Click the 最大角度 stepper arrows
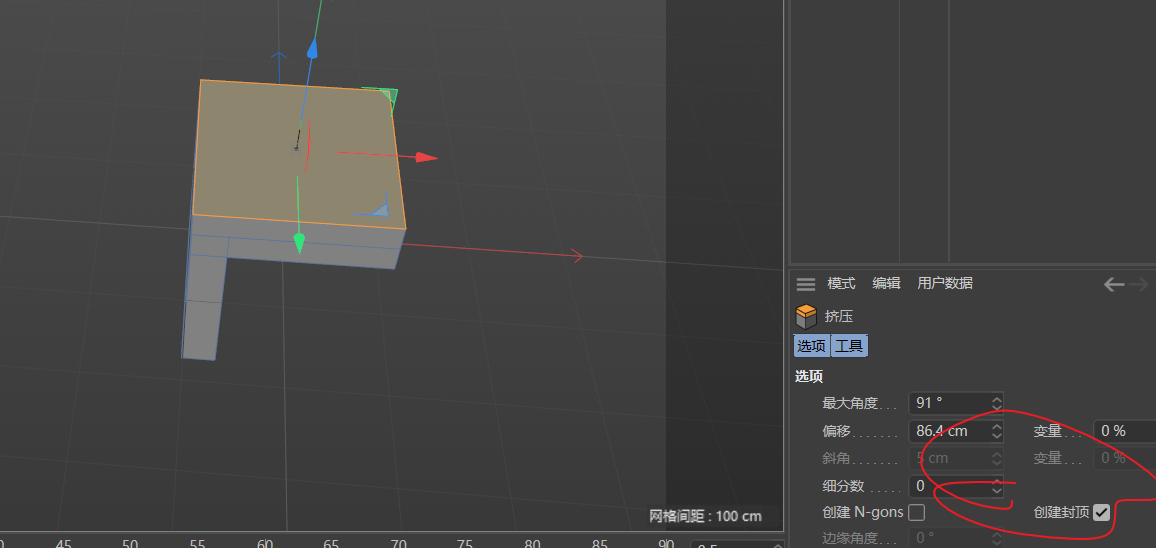Image resolution: width=1156 pixels, height=548 pixels. click(996, 403)
